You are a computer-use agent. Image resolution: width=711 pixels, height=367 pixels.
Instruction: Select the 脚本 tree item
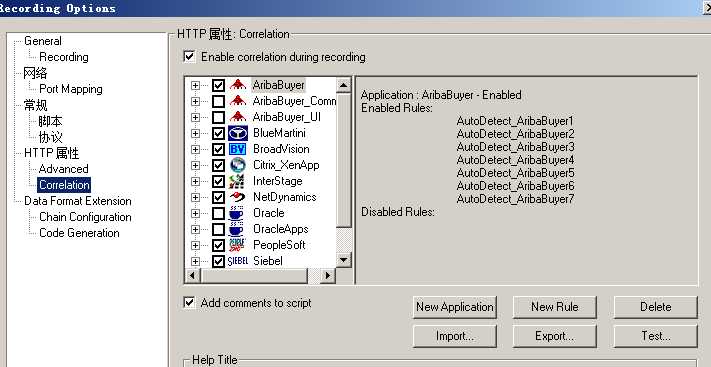point(50,121)
